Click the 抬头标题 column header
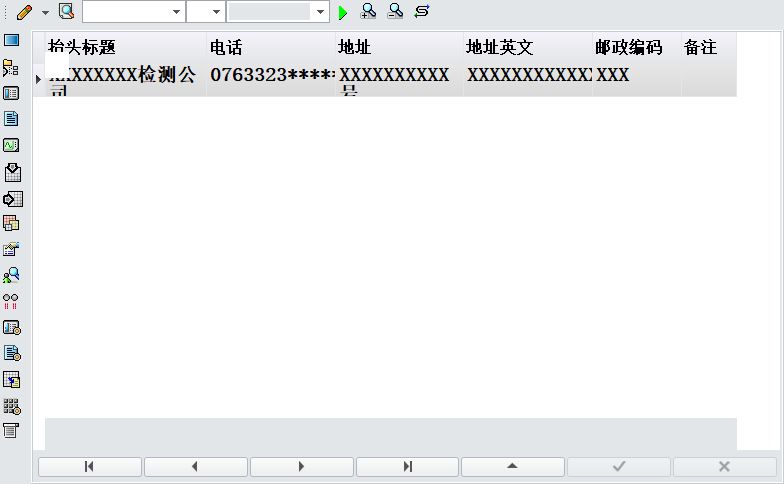Viewport: 784px width, 484px height. click(x=126, y=47)
